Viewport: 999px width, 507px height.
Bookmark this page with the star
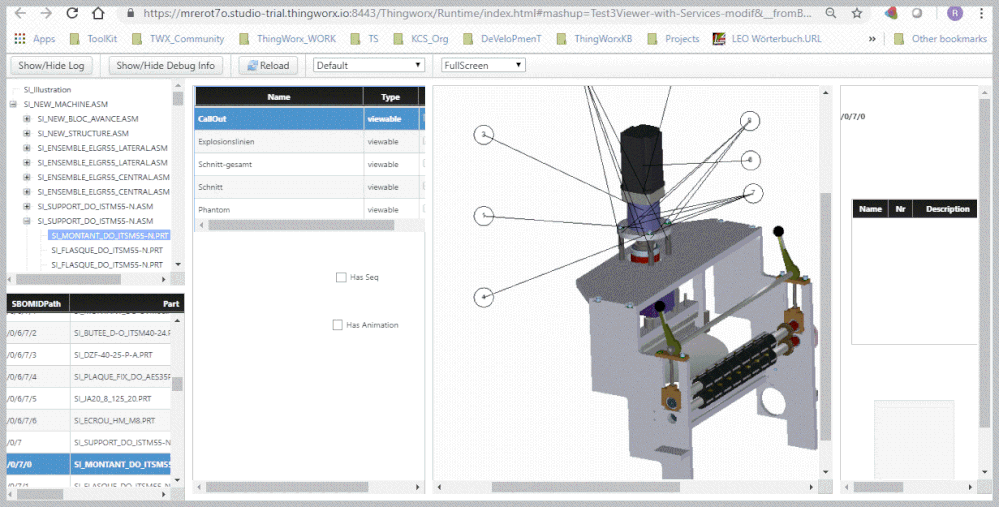857,13
